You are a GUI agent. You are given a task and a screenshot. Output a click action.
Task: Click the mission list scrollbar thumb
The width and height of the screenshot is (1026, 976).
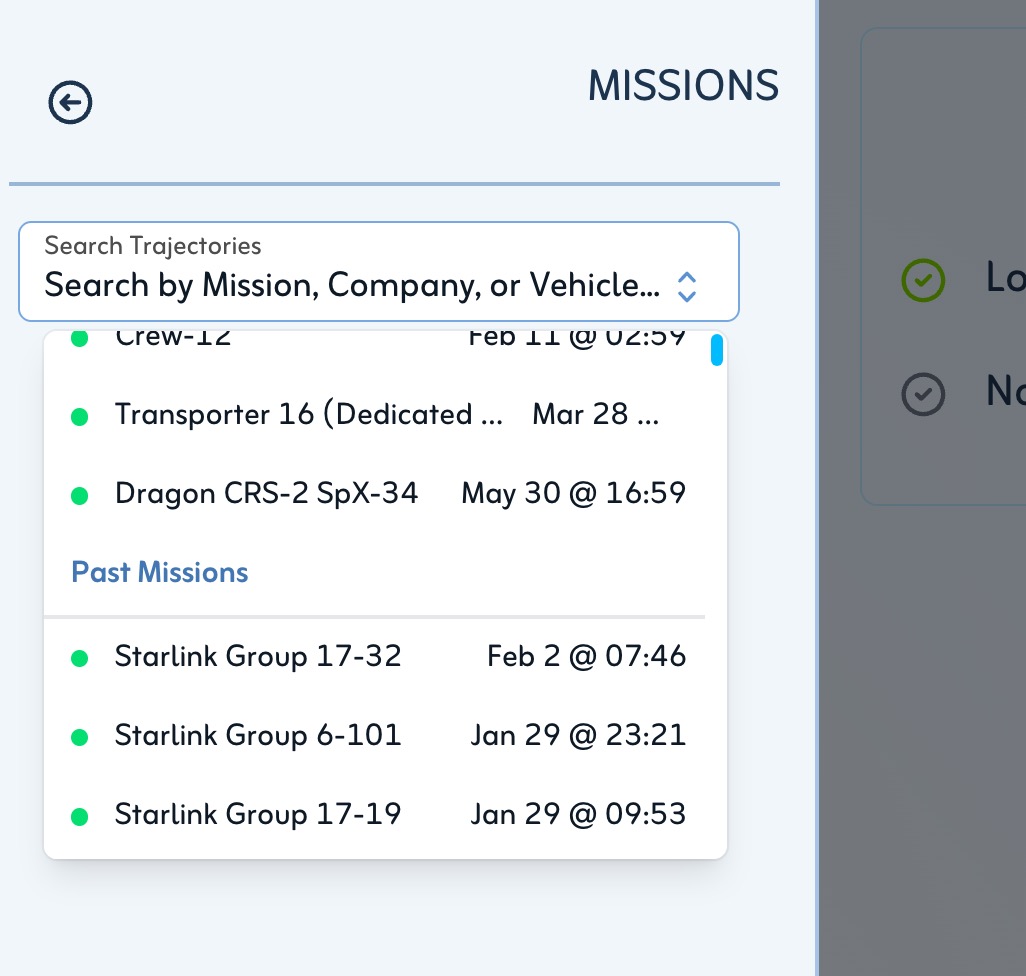coord(717,351)
